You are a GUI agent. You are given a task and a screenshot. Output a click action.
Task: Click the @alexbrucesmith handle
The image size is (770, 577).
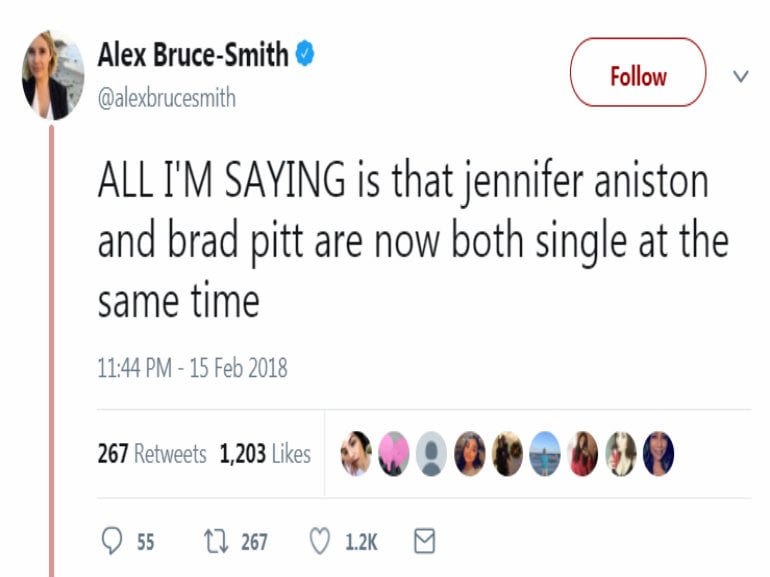pos(166,99)
